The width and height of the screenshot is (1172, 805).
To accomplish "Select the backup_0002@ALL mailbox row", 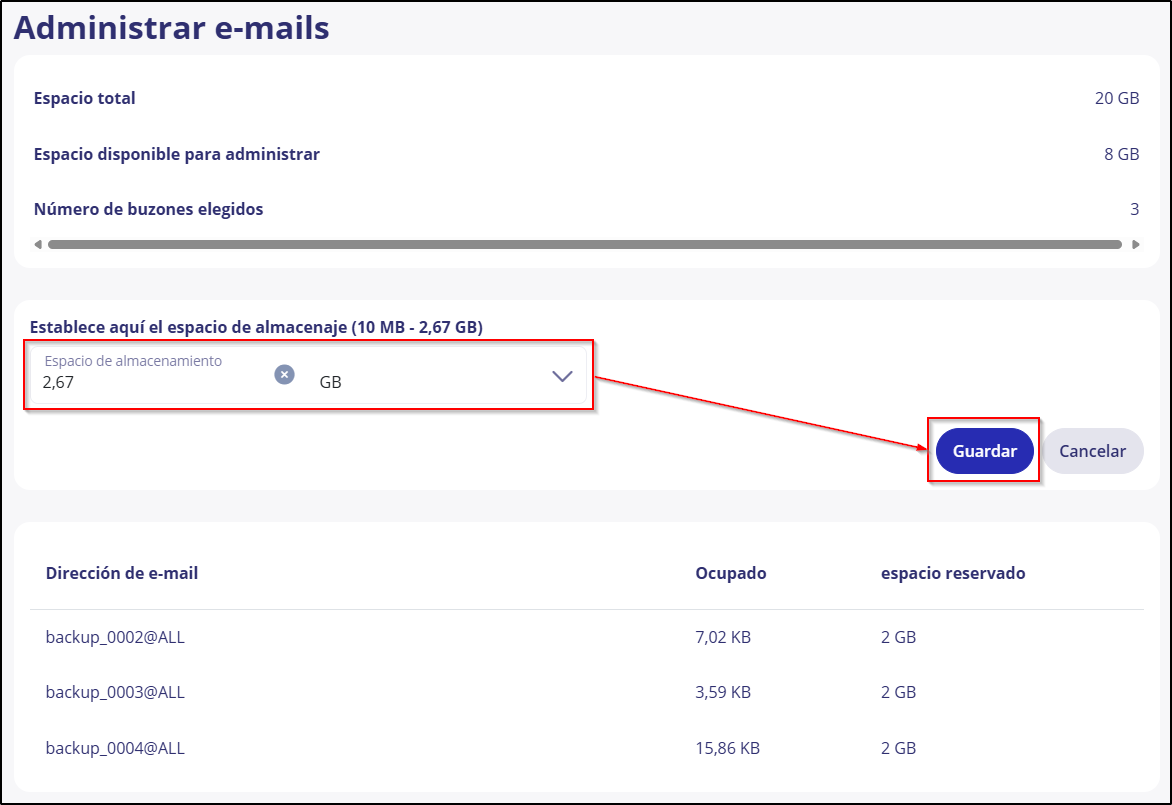I will point(115,637).
